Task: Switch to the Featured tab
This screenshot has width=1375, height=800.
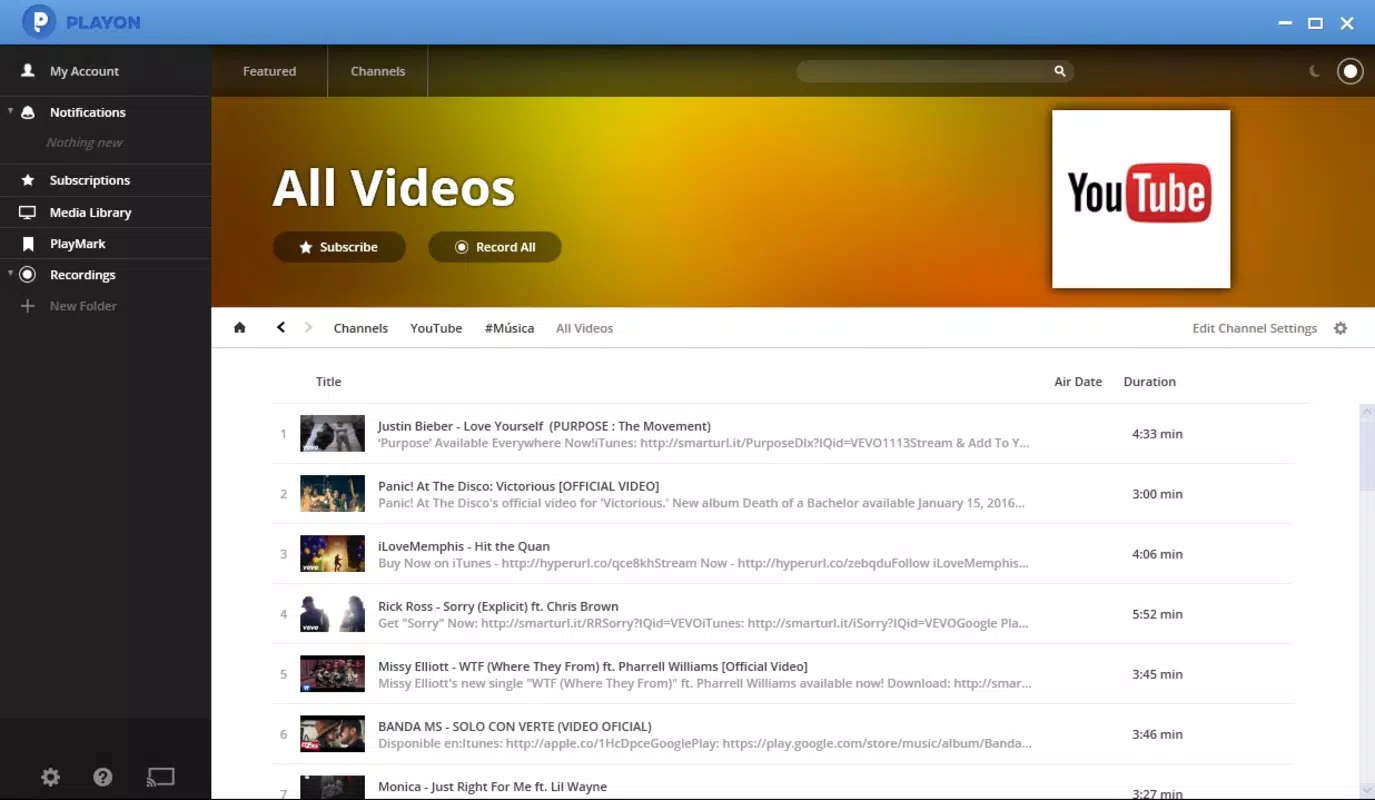Action: (269, 71)
